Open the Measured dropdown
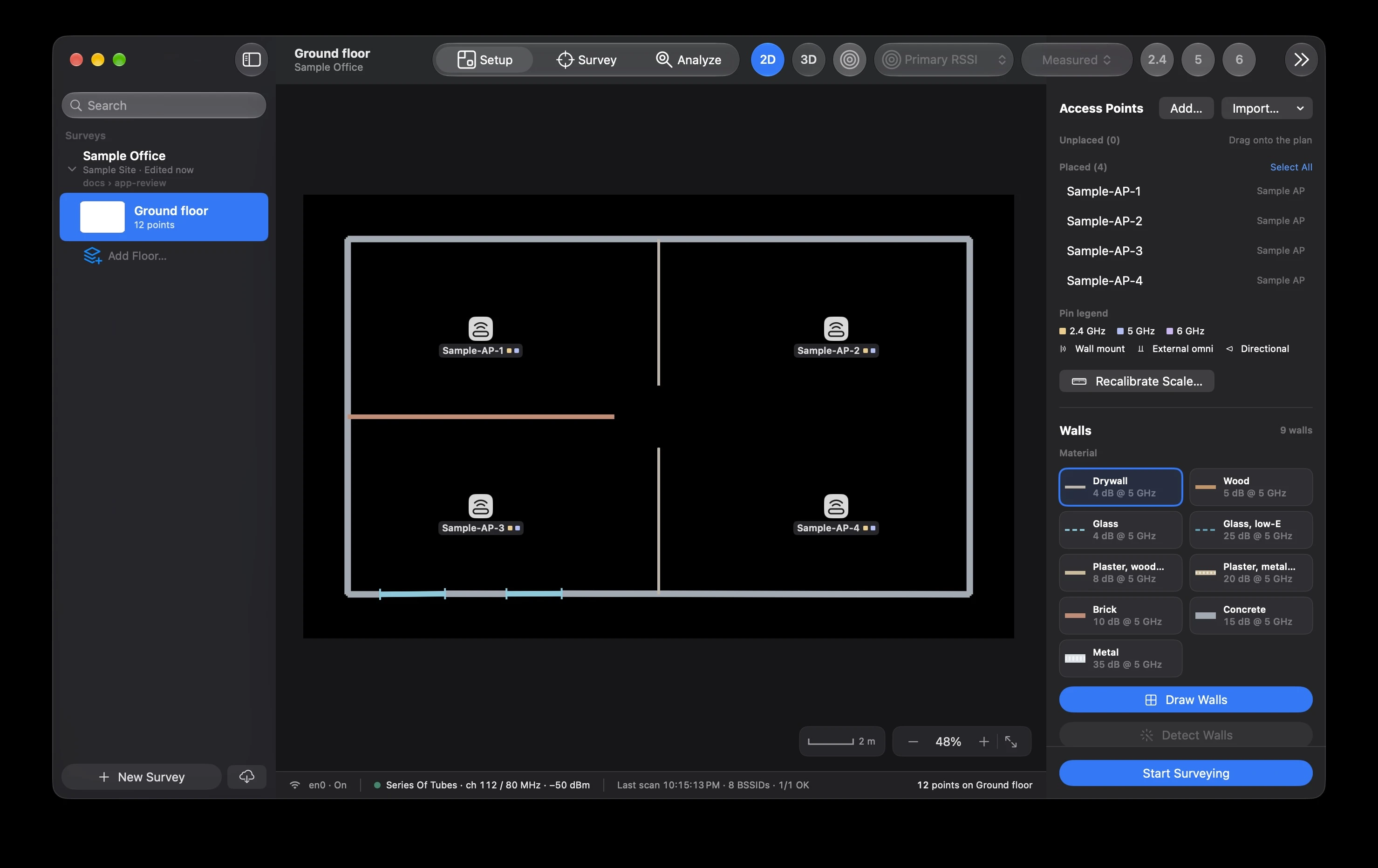The height and width of the screenshot is (868, 1378). (1077, 60)
